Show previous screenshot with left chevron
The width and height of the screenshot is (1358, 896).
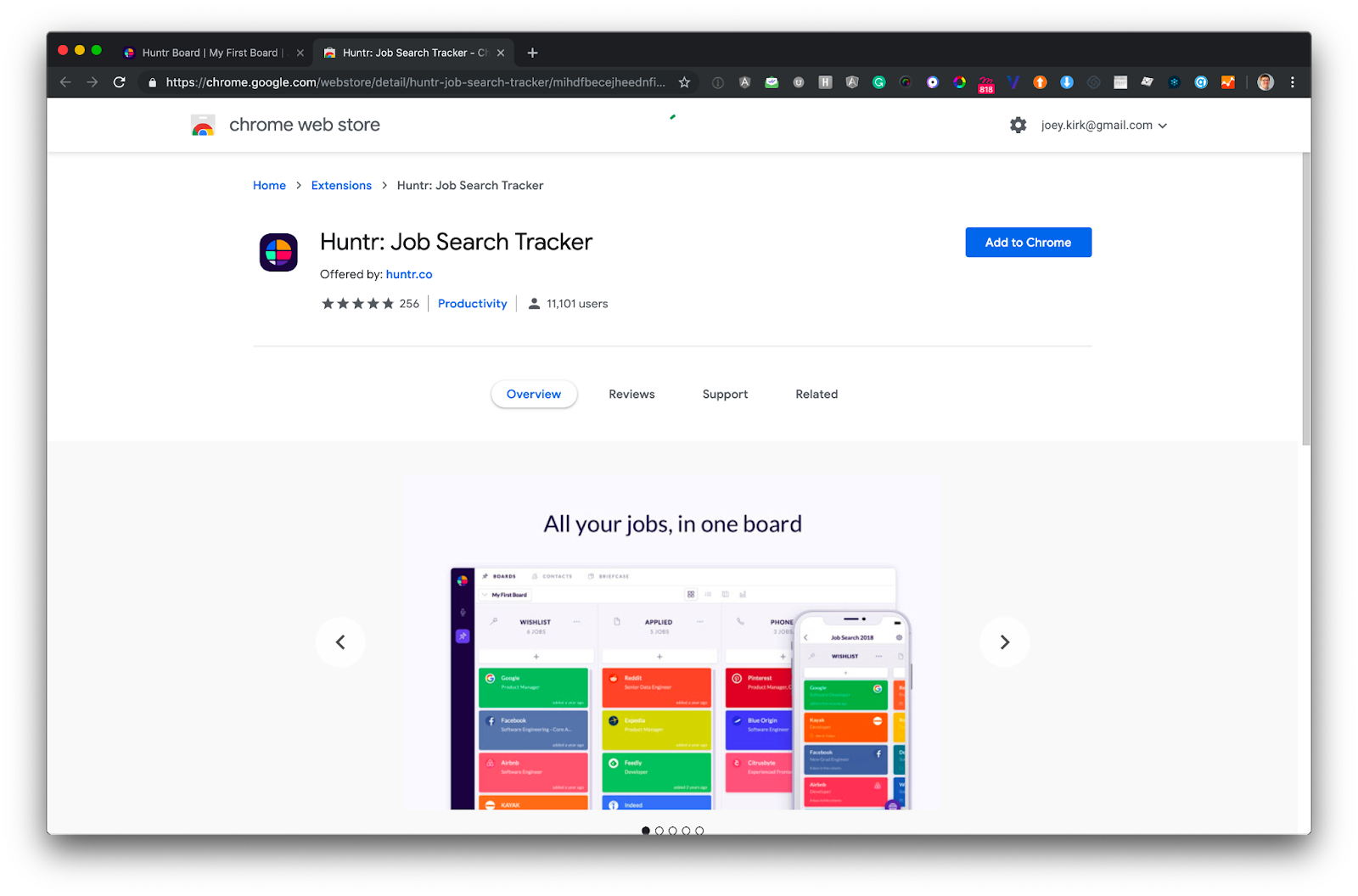pos(340,642)
